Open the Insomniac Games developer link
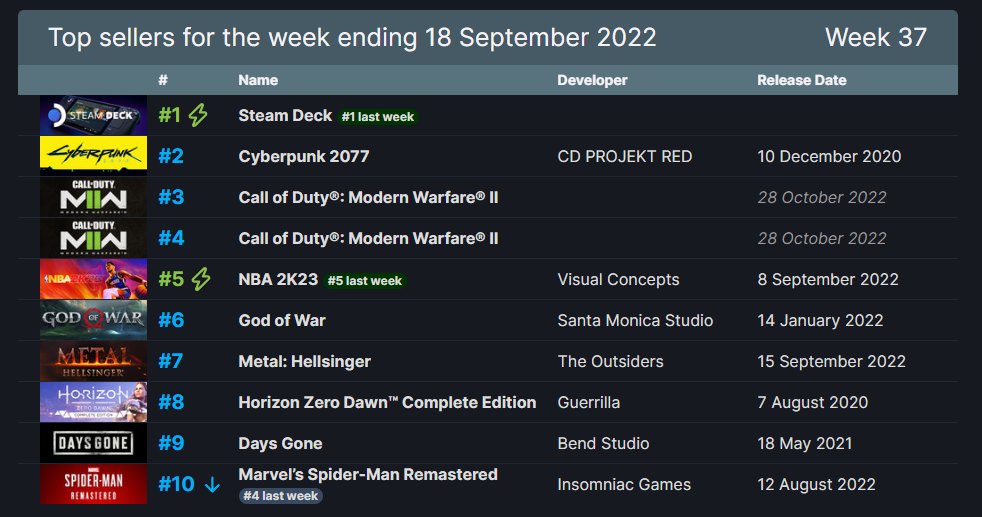Viewport: 982px width, 517px height. (624, 484)
